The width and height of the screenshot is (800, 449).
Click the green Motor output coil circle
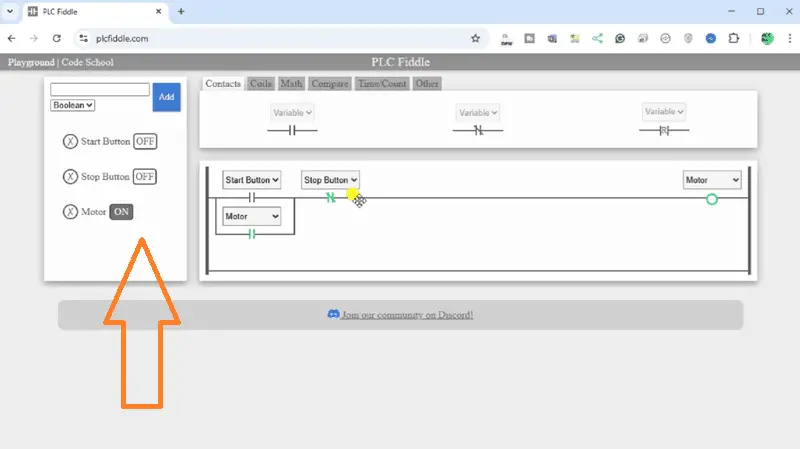(712, 199)
